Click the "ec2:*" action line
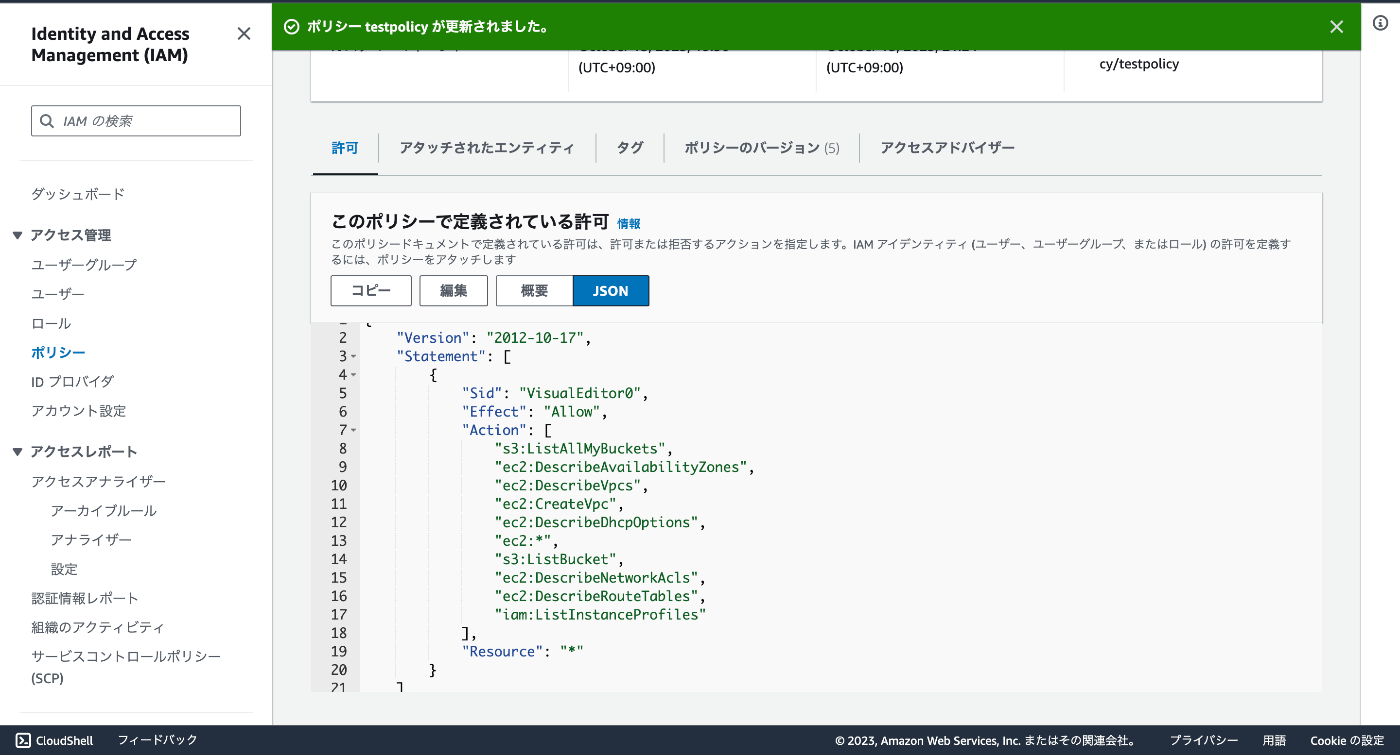 (526, 541)
